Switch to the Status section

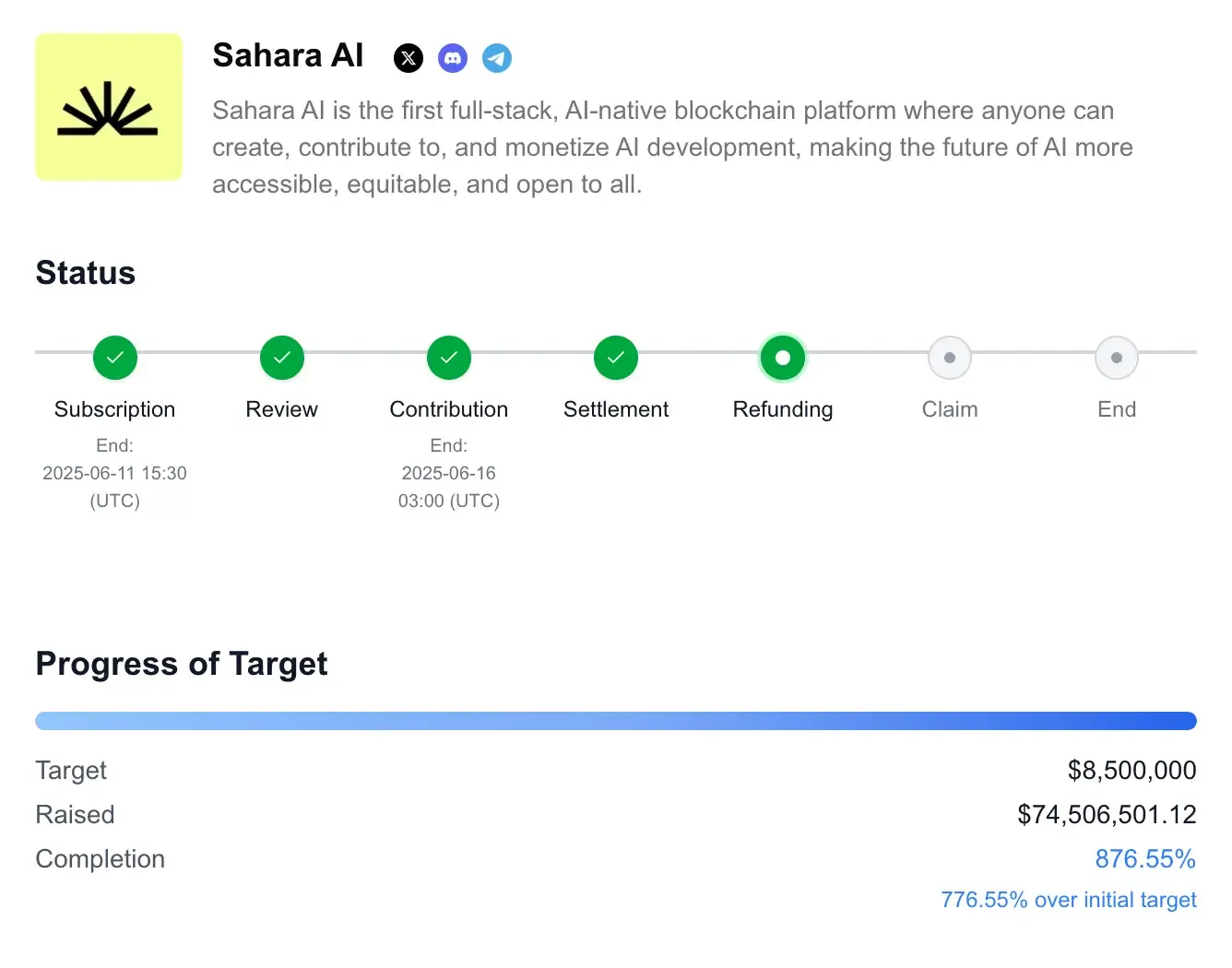tap(85, 273)
